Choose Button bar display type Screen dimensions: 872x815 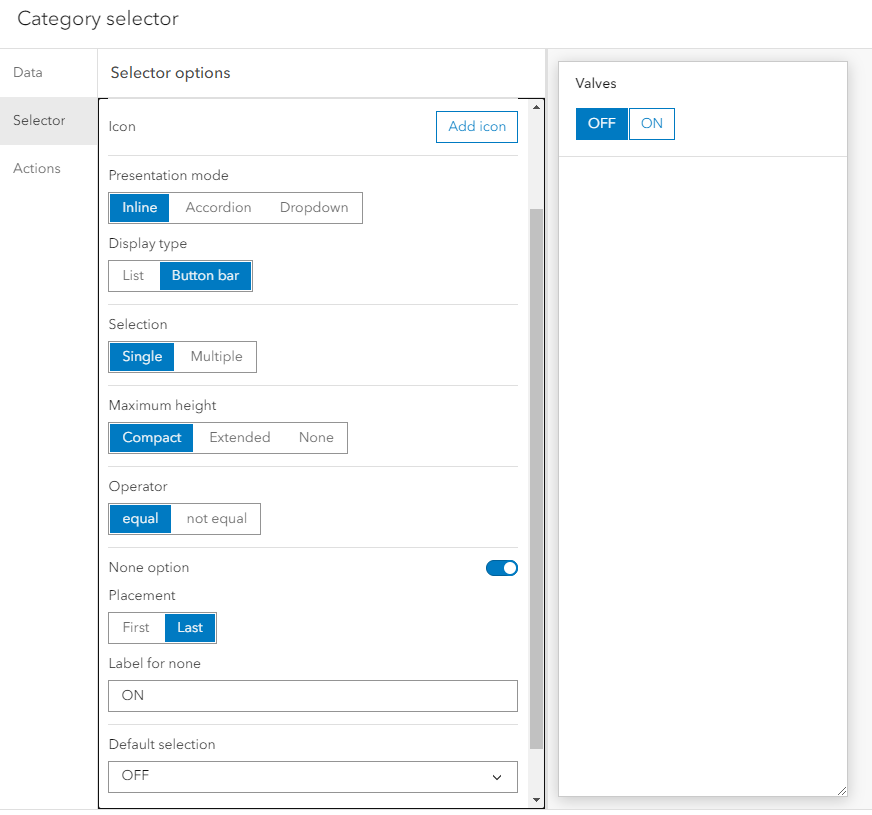tap(205, 275)
